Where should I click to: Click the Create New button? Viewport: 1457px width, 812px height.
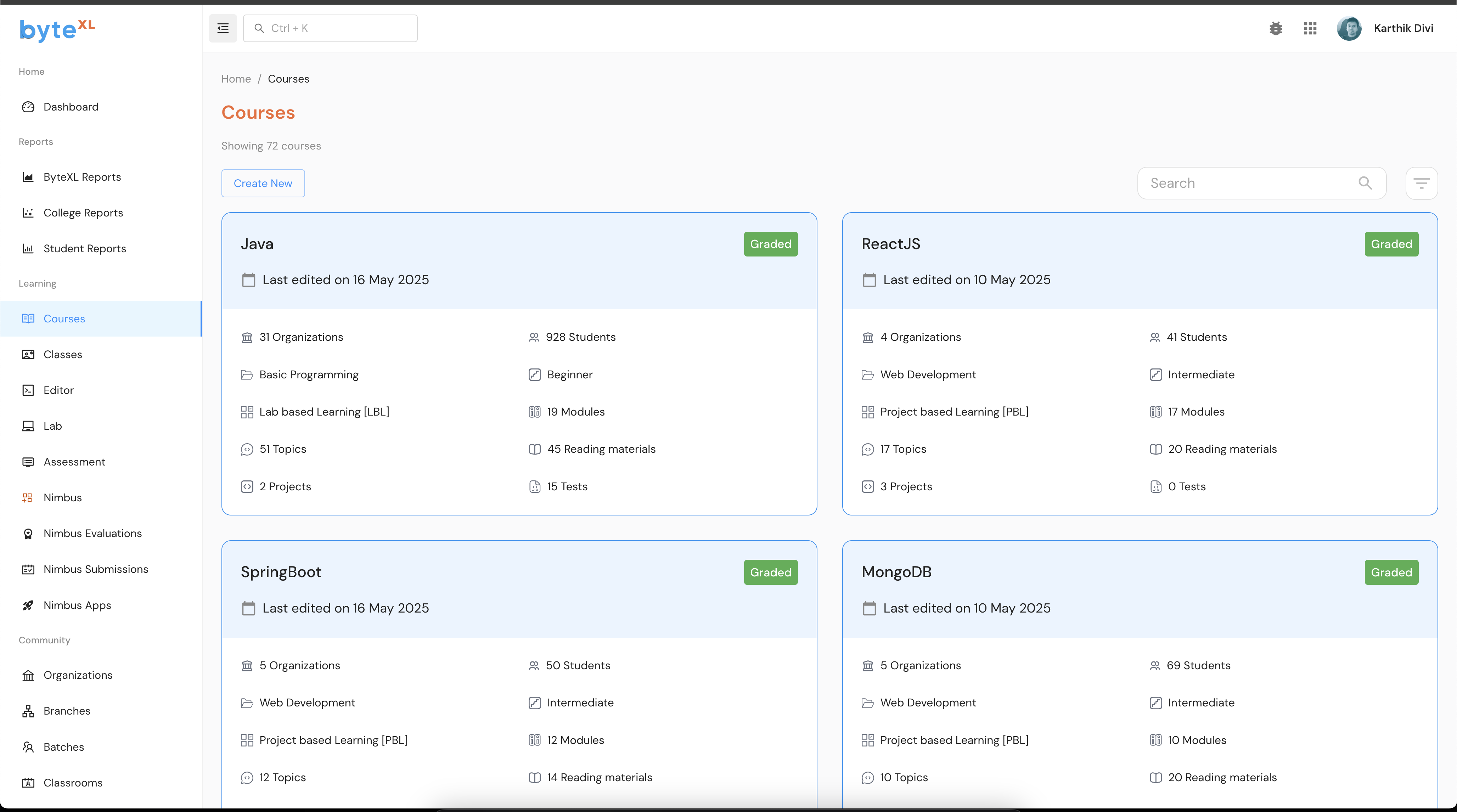tap(263, 183)
